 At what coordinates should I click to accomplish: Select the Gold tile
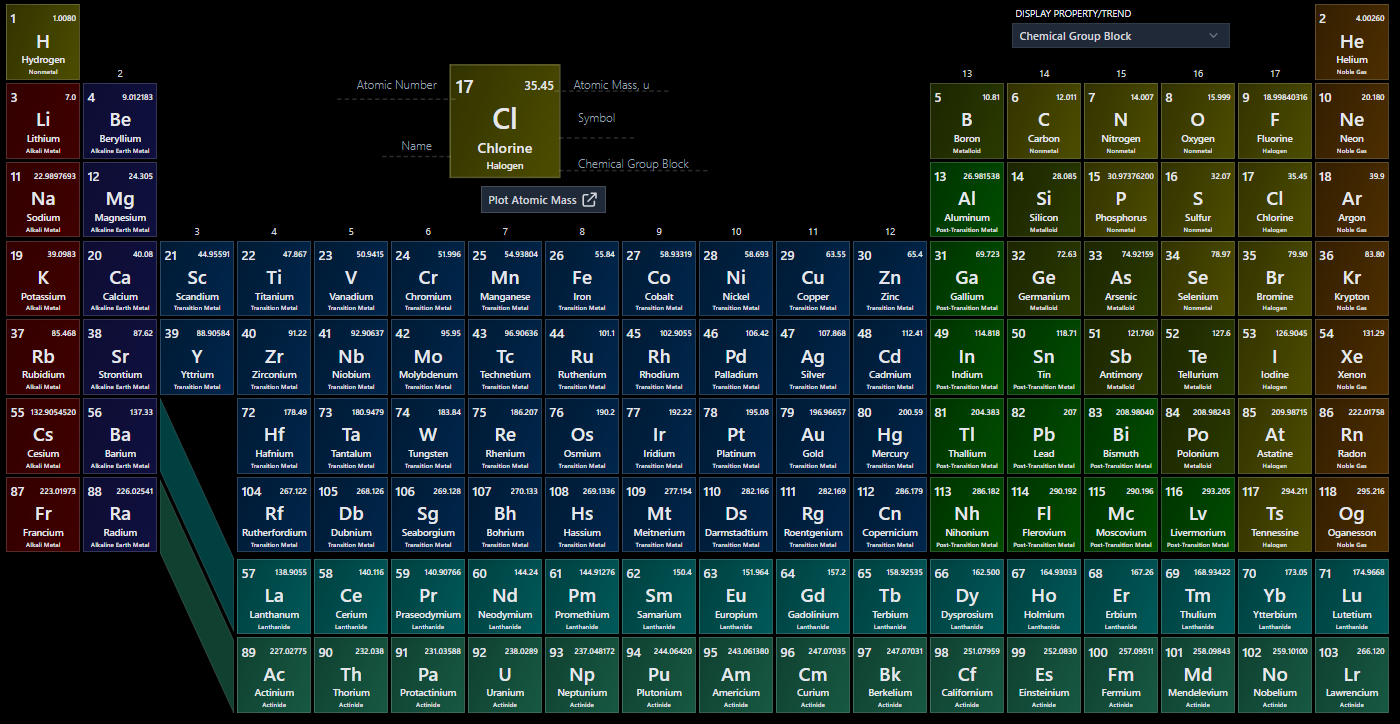point(813,436)
